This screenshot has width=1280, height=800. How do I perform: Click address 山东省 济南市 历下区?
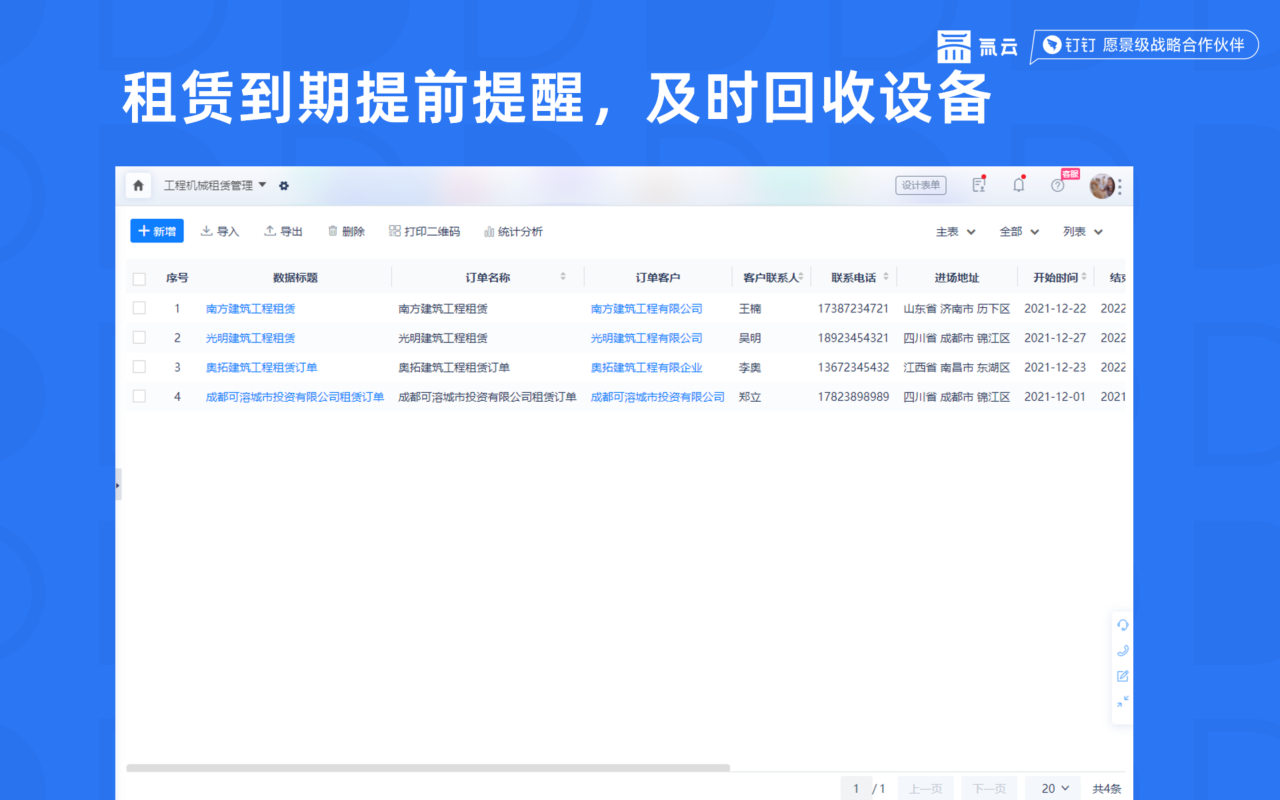[x=957, y=309]
